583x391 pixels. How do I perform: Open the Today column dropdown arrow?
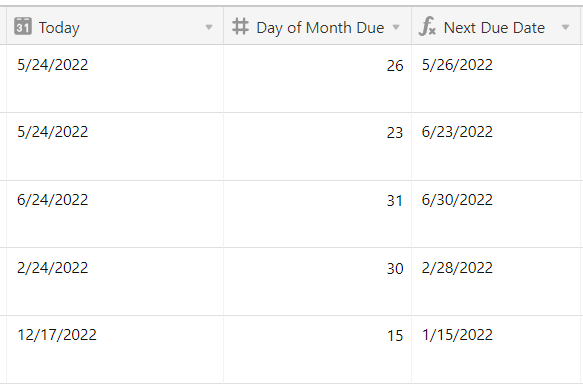pos(209,27)
